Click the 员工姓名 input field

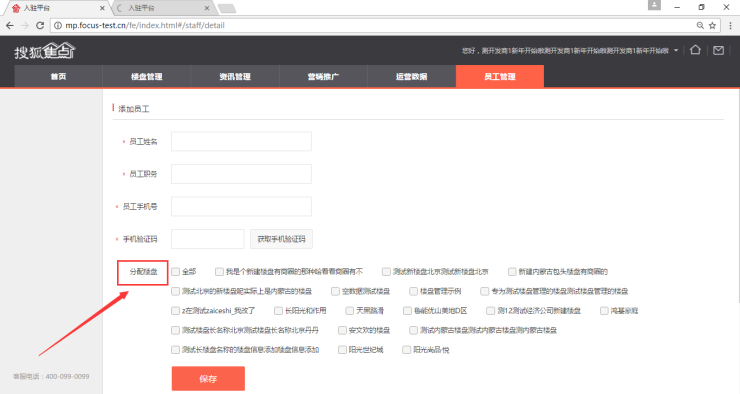click(241, 142)
